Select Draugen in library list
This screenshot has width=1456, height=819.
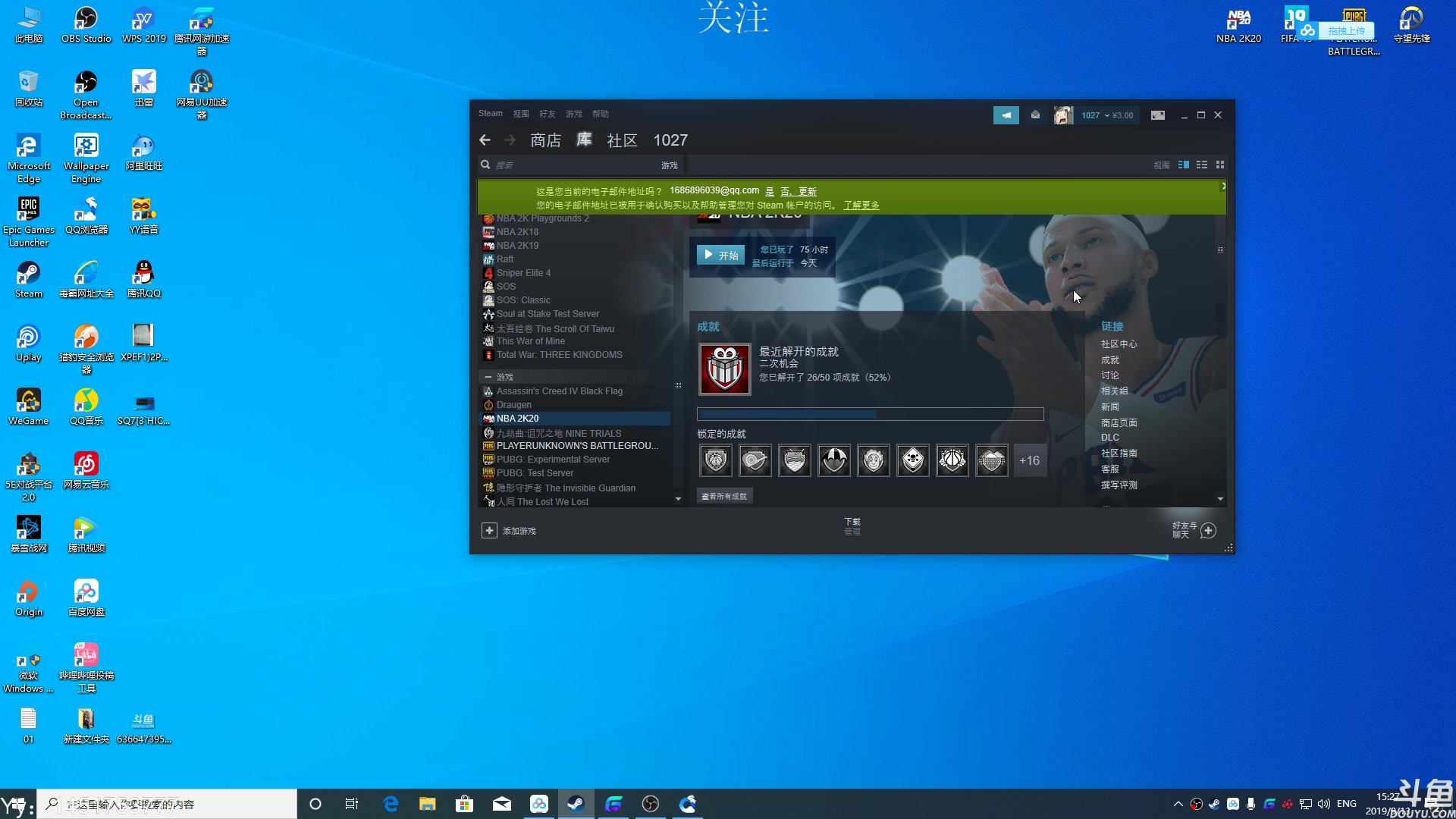(x=514, y=405)
